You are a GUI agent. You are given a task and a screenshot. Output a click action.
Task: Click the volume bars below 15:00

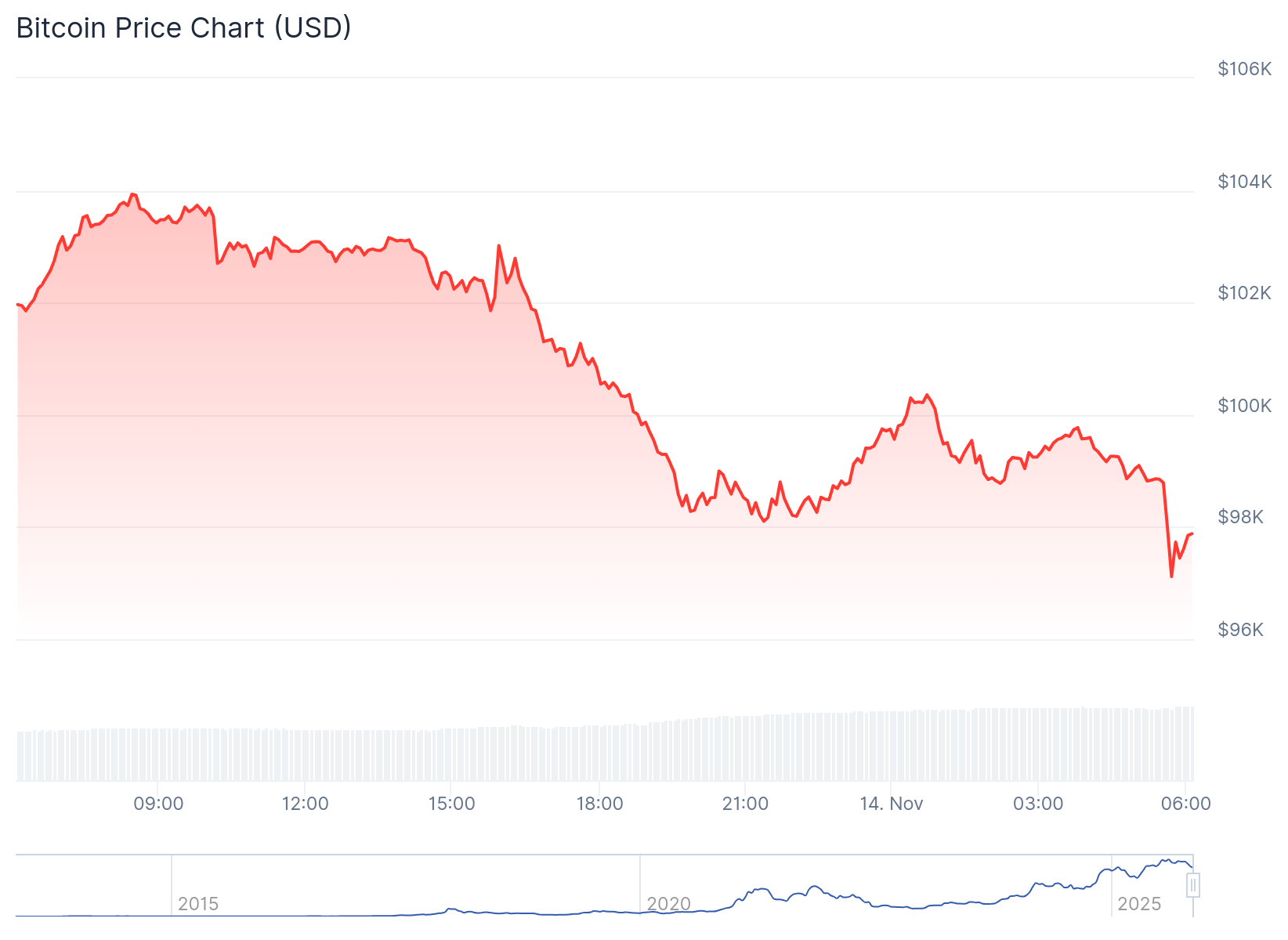452,754
